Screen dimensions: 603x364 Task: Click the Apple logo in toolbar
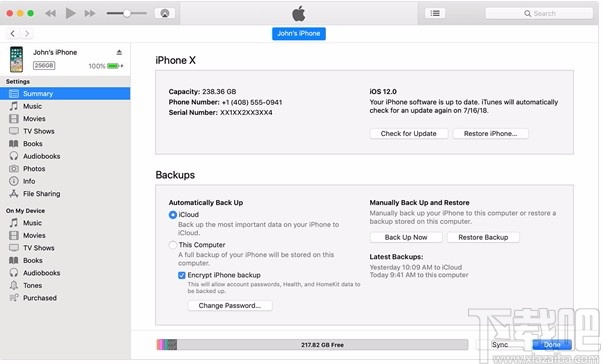pos(299,14)
